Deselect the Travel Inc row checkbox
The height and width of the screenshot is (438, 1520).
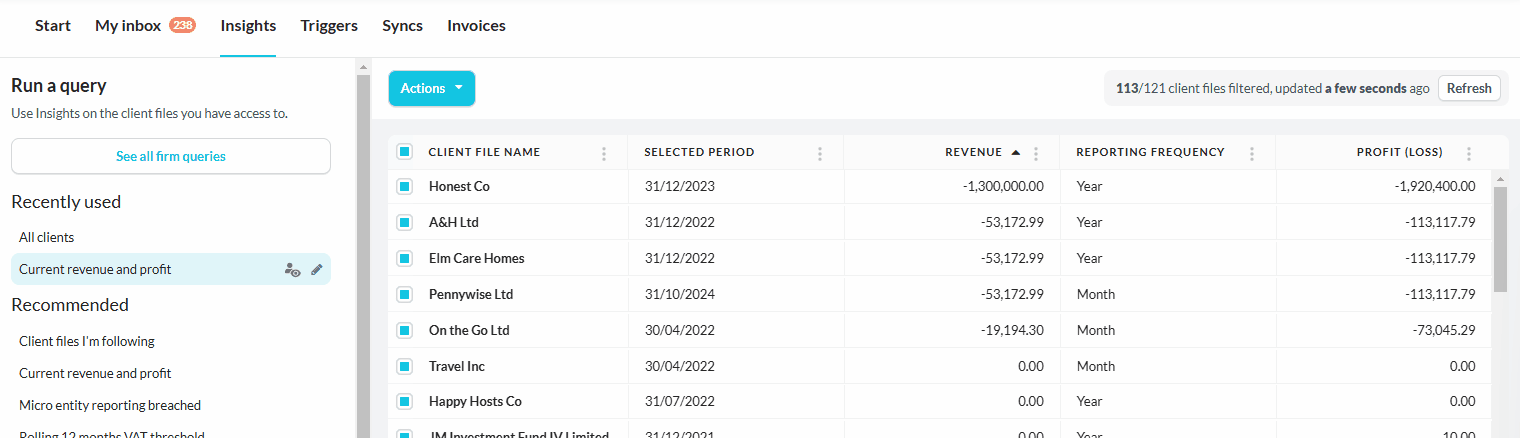pyautogui.click(x=404, y=366)
